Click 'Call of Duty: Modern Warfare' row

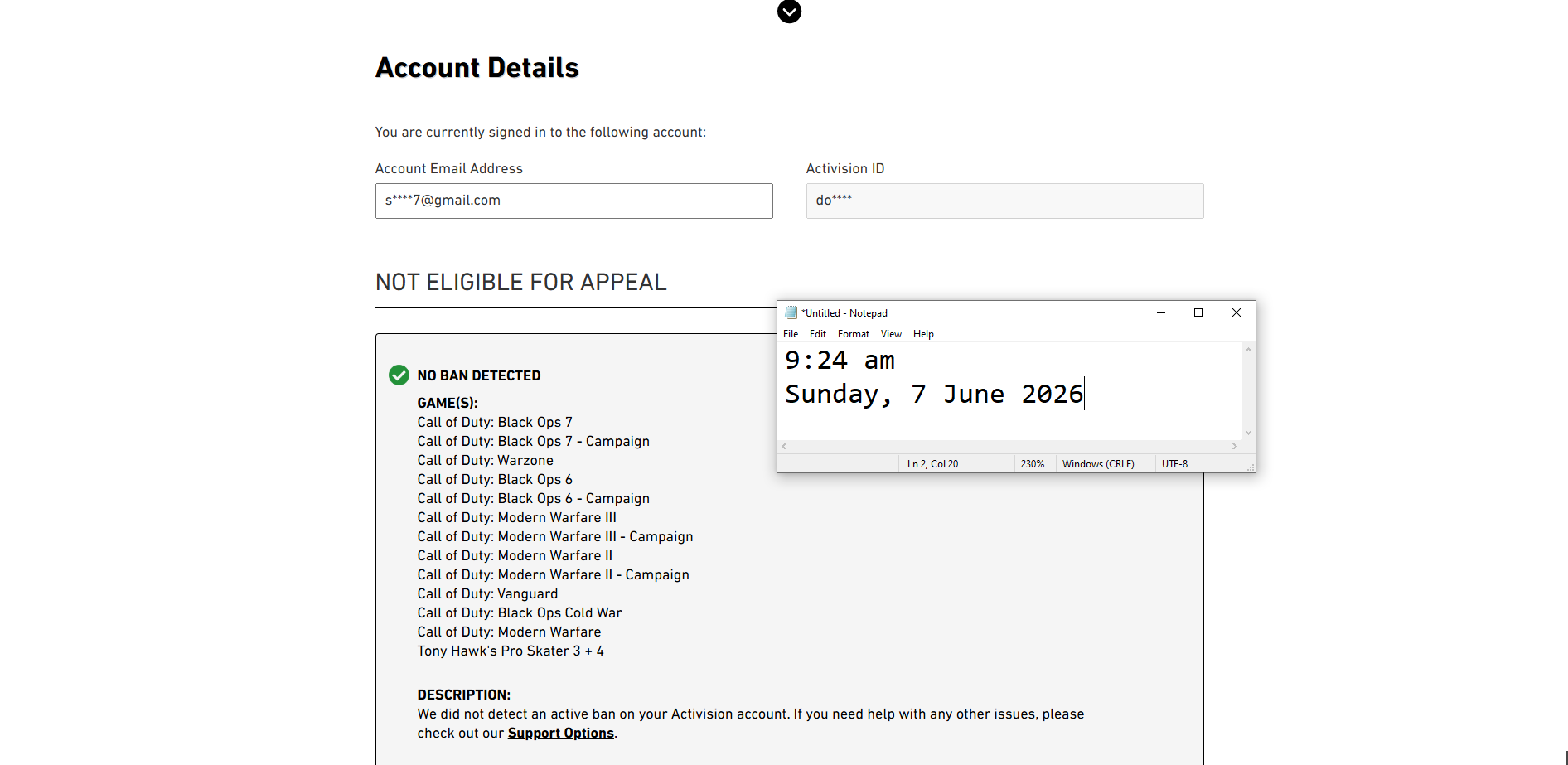(x=510, y=632)
